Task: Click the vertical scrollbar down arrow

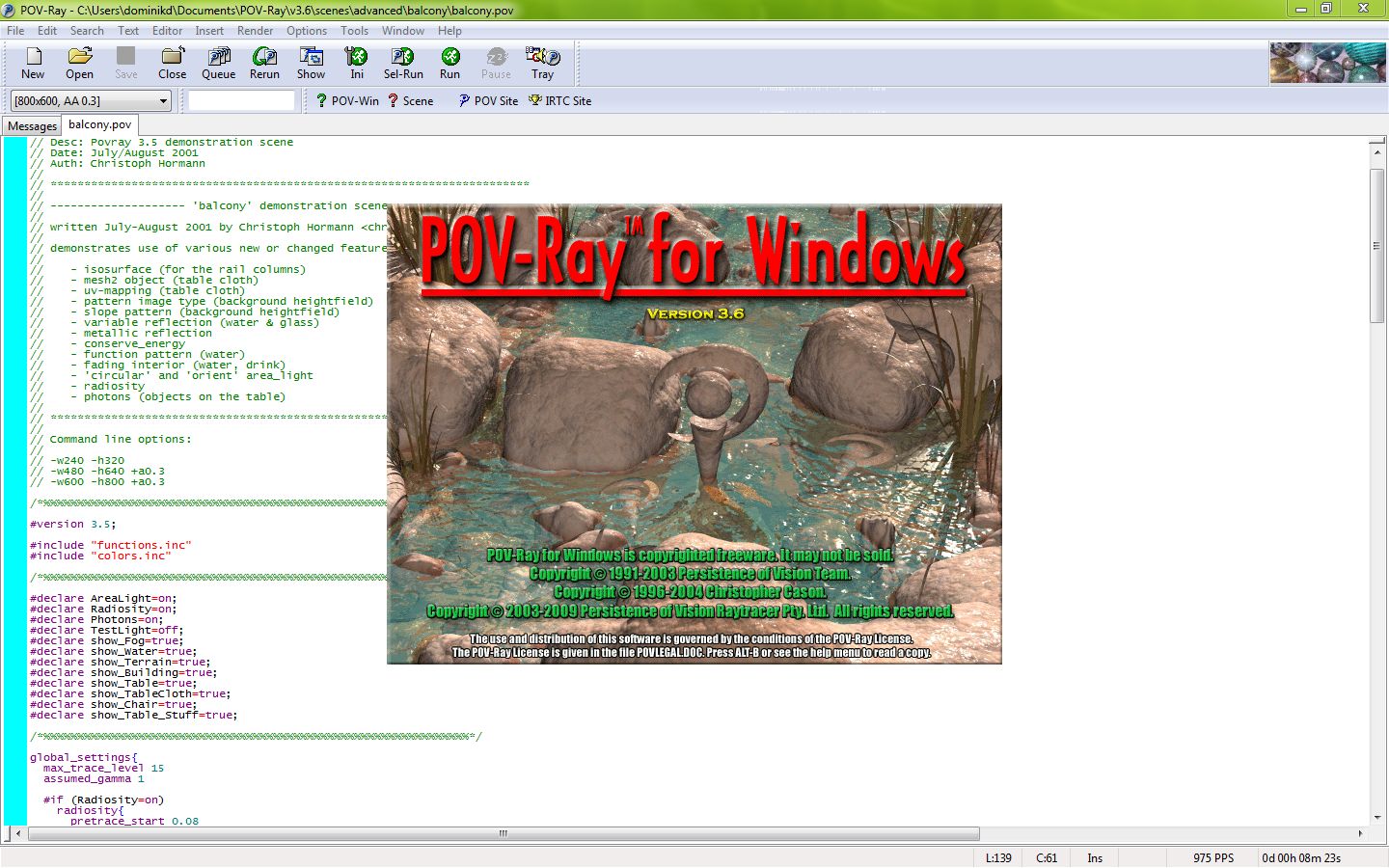Action: 1377,817
